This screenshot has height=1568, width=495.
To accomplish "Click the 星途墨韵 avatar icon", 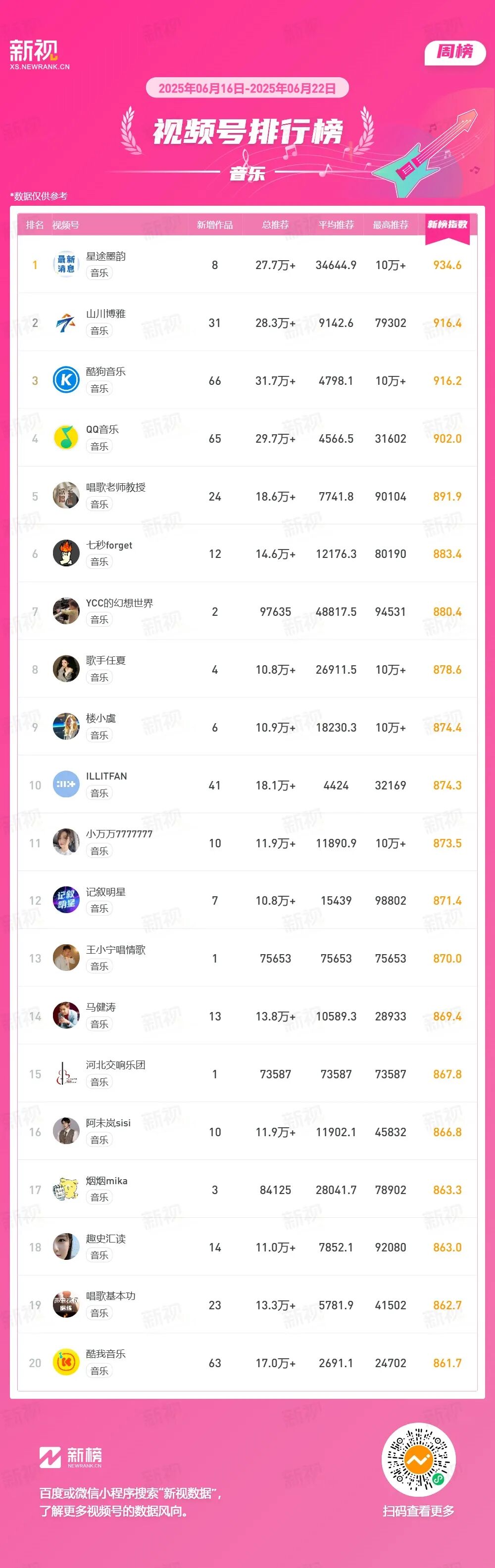I will (x=66, y=265).
